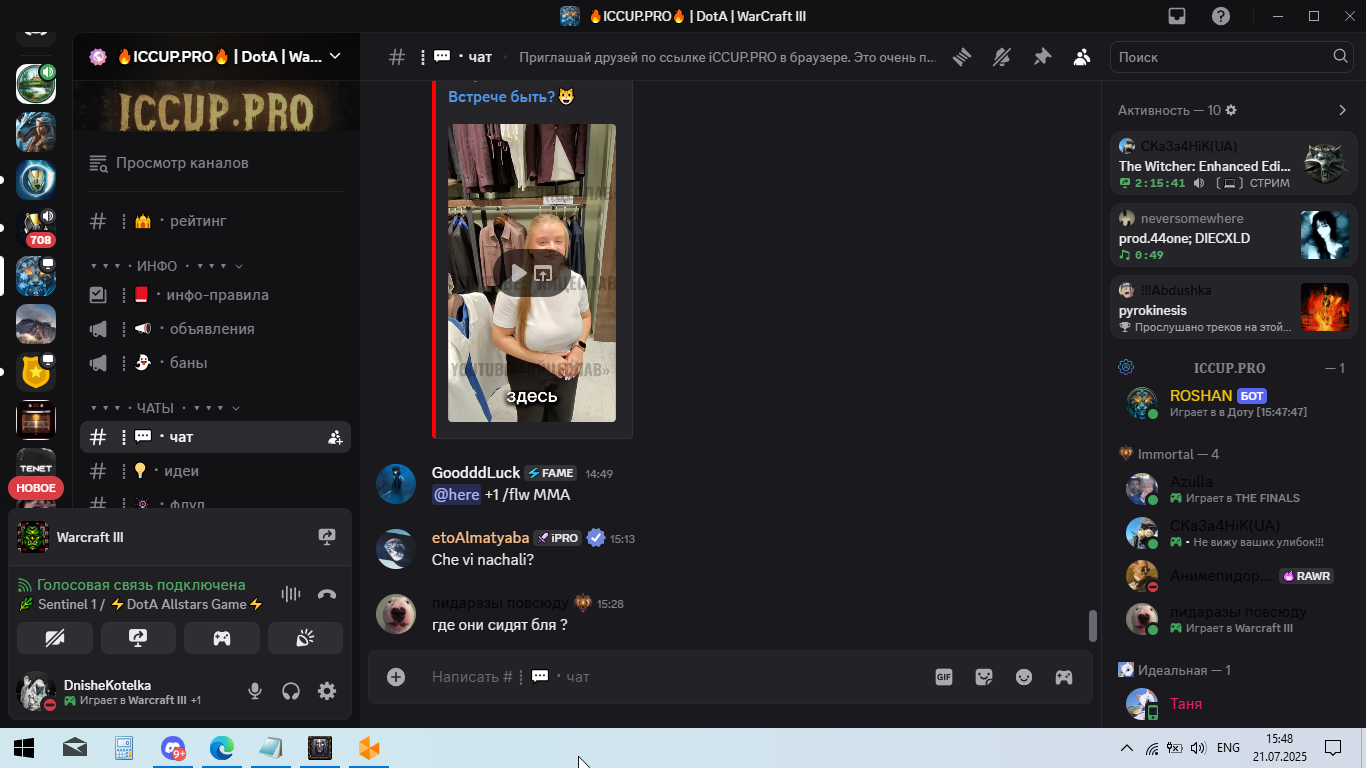This screenshot has width=1366, height=768.
Task: Open the баны channel
Action: tap(216, 363)
